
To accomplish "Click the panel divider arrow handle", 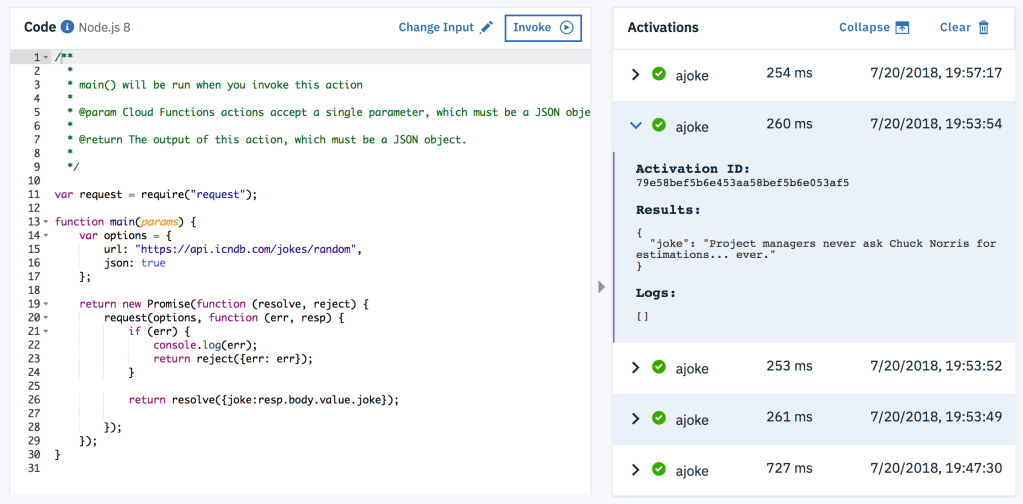I will [601, 287].
